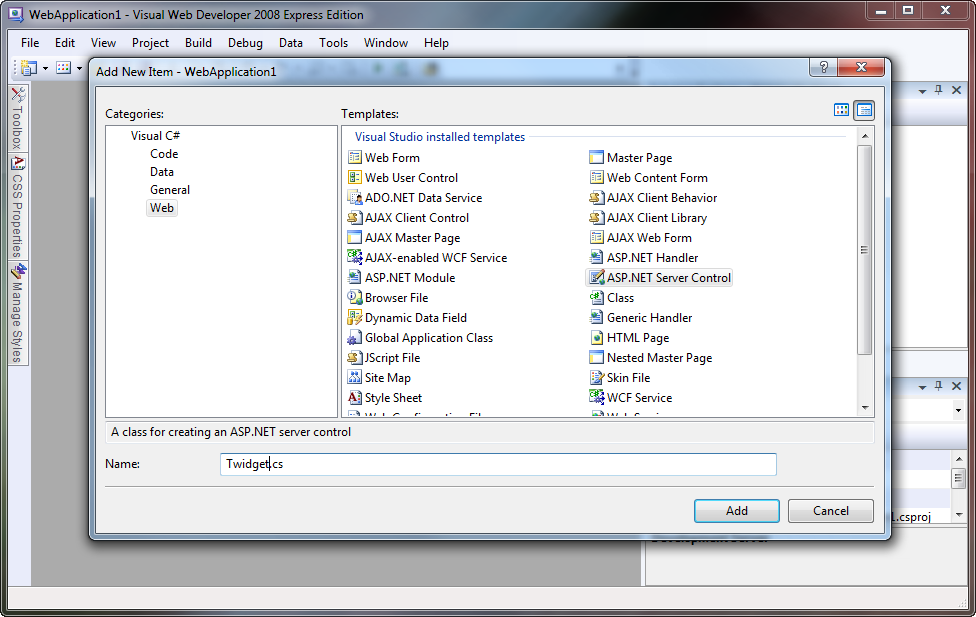Select the ASP.NET Server Control template icon

pyautogui.click(x=596, y=277)
